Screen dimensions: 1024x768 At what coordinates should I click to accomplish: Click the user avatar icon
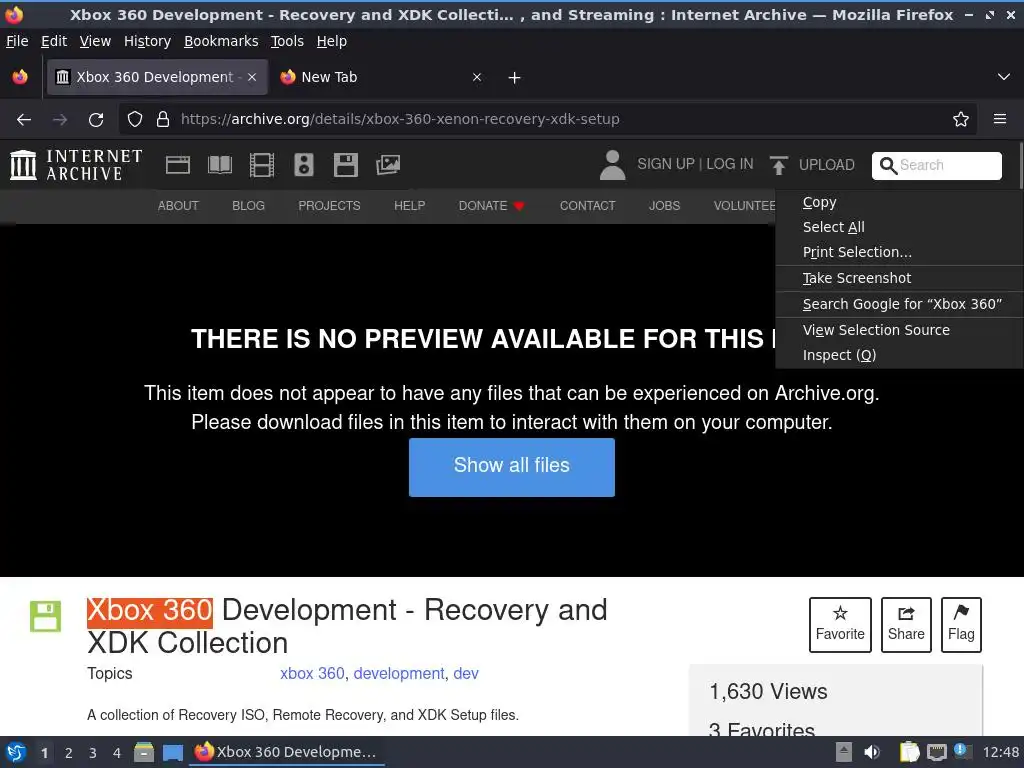[612, 165]
